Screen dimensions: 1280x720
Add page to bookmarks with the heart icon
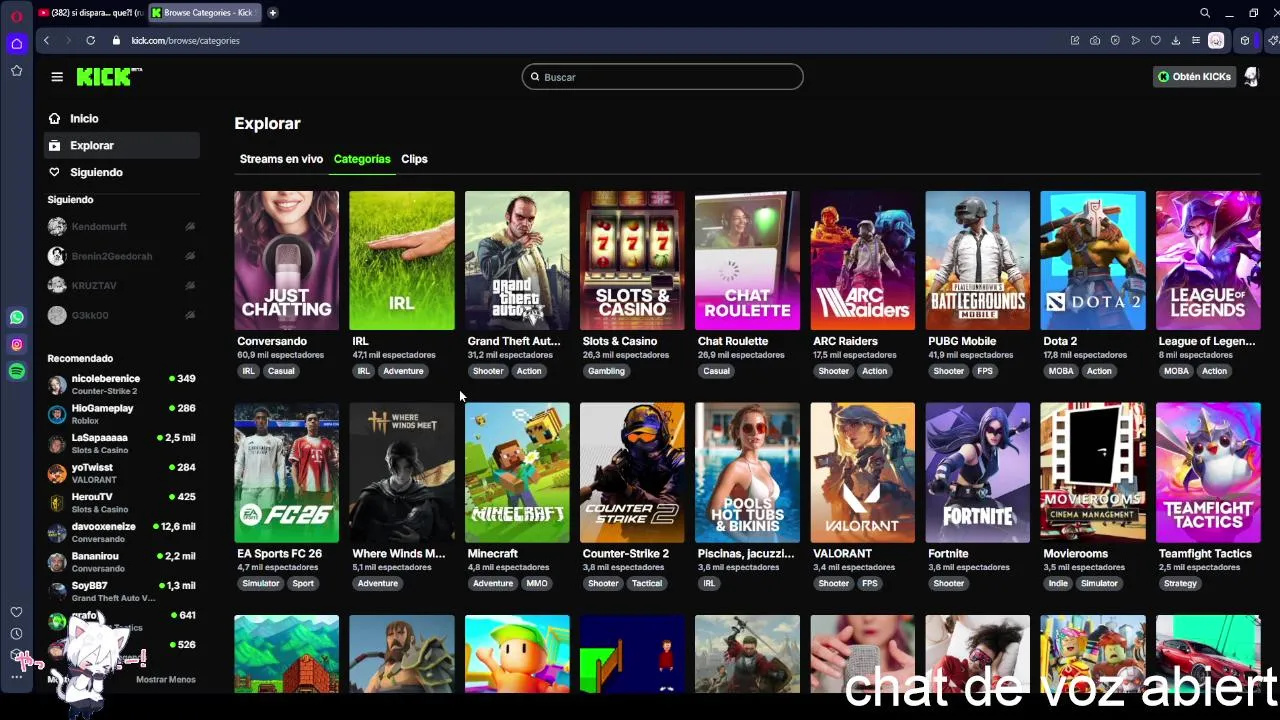[1155, 41]
